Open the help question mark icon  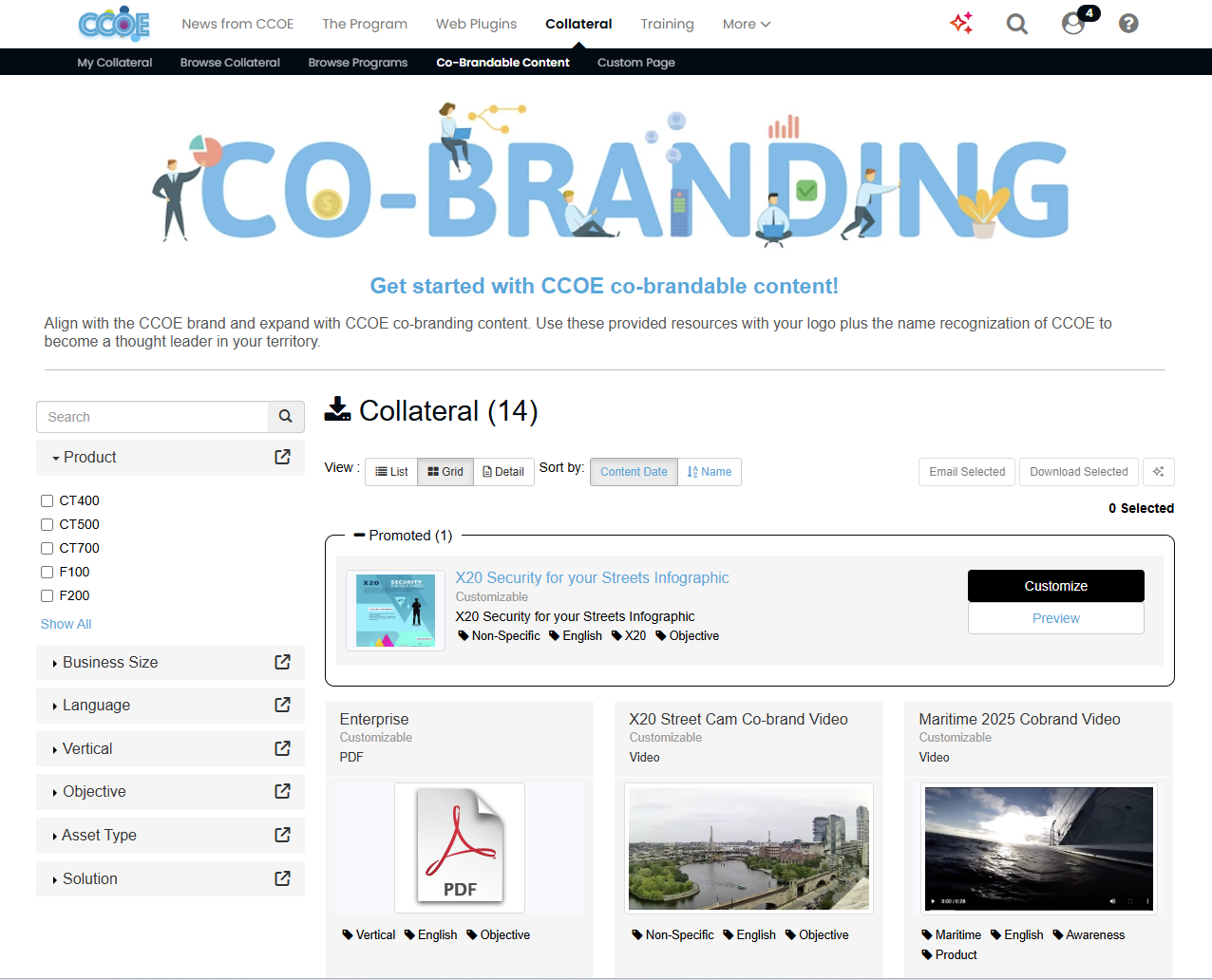pyautogui.click(x=1128, y=24)
